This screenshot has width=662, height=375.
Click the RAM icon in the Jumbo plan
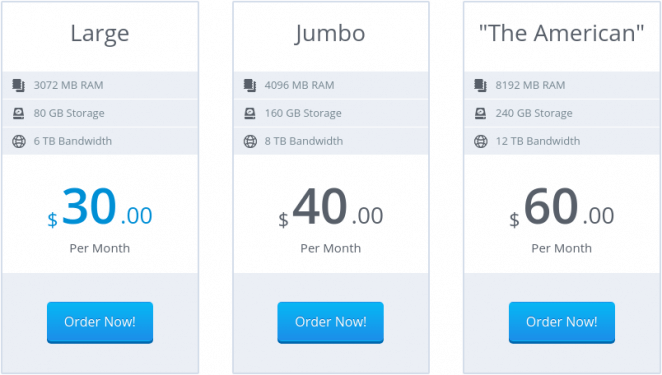tap(250, 85)
